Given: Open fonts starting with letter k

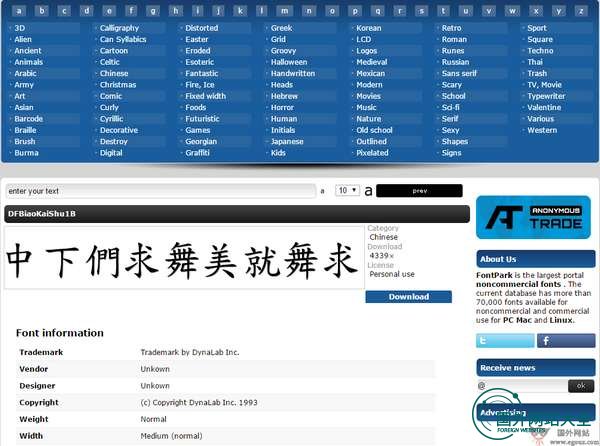Looking at the screenshot, I should (x=240, y=11).
